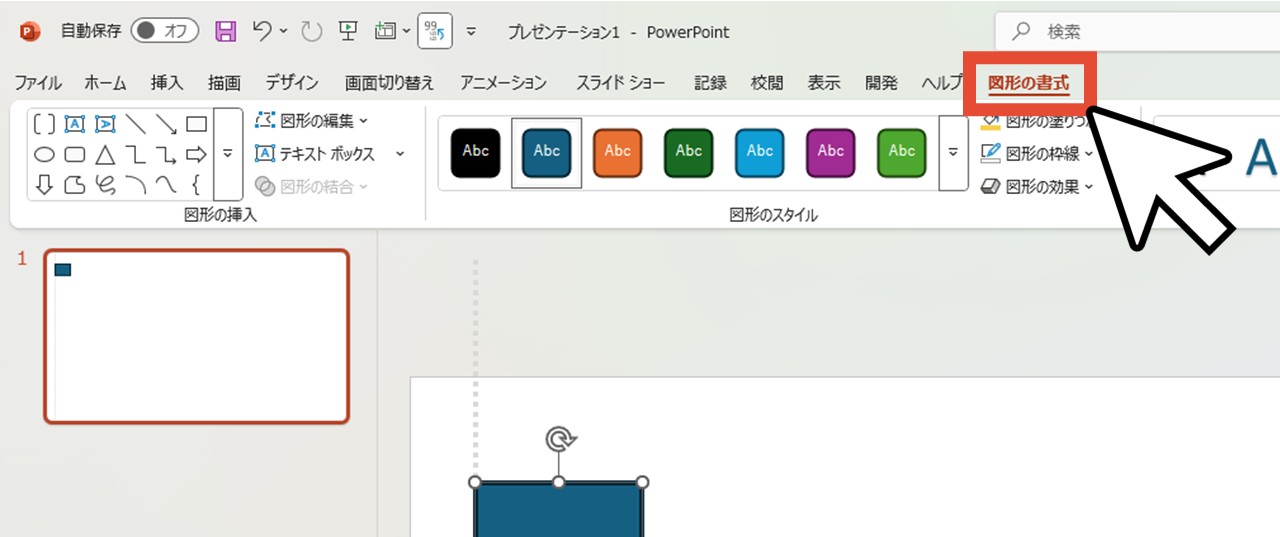
Task: Switch to the ホーム tab
Action: tap(105, 83)
